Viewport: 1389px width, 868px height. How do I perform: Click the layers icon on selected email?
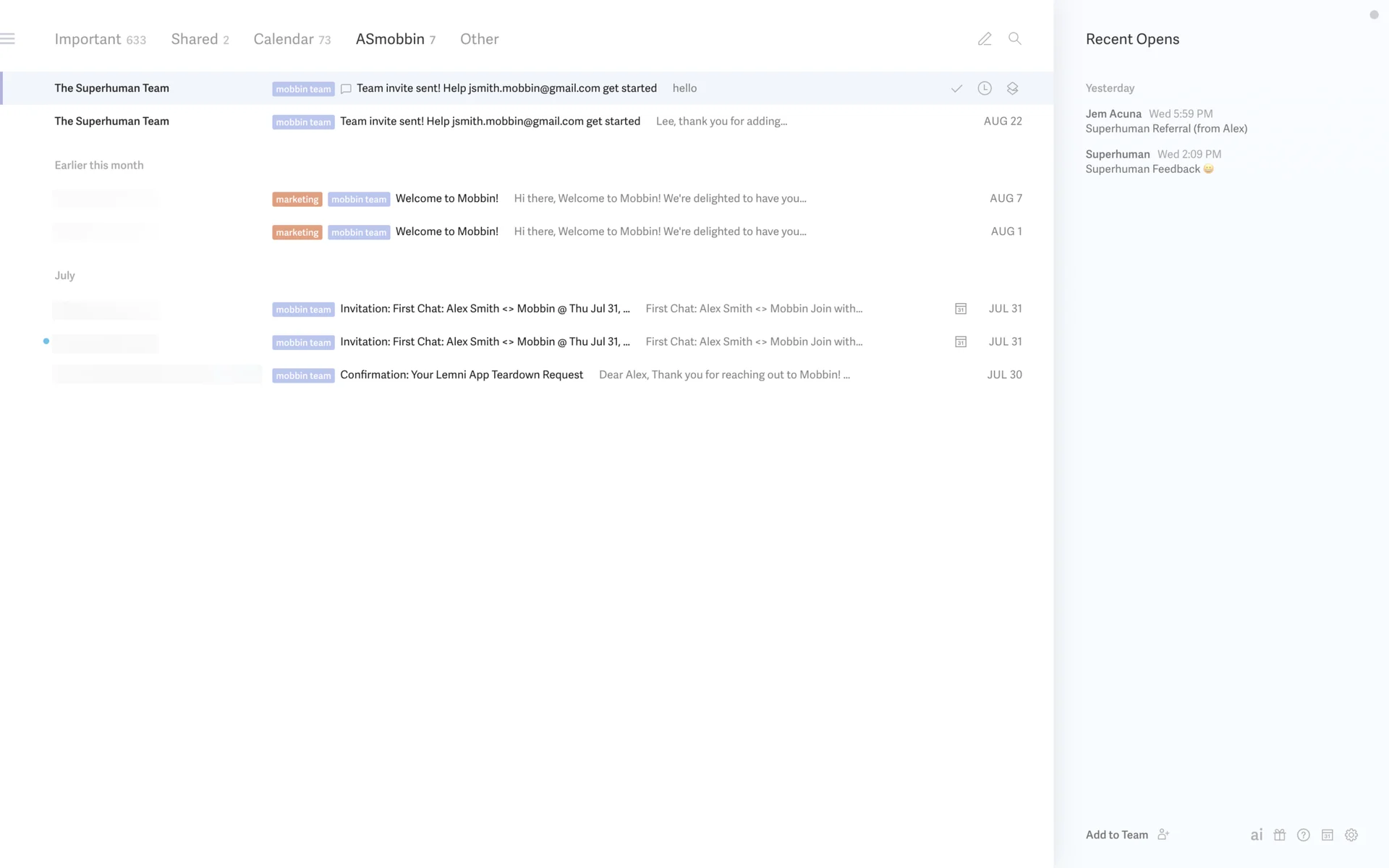tap(1012, 88)
